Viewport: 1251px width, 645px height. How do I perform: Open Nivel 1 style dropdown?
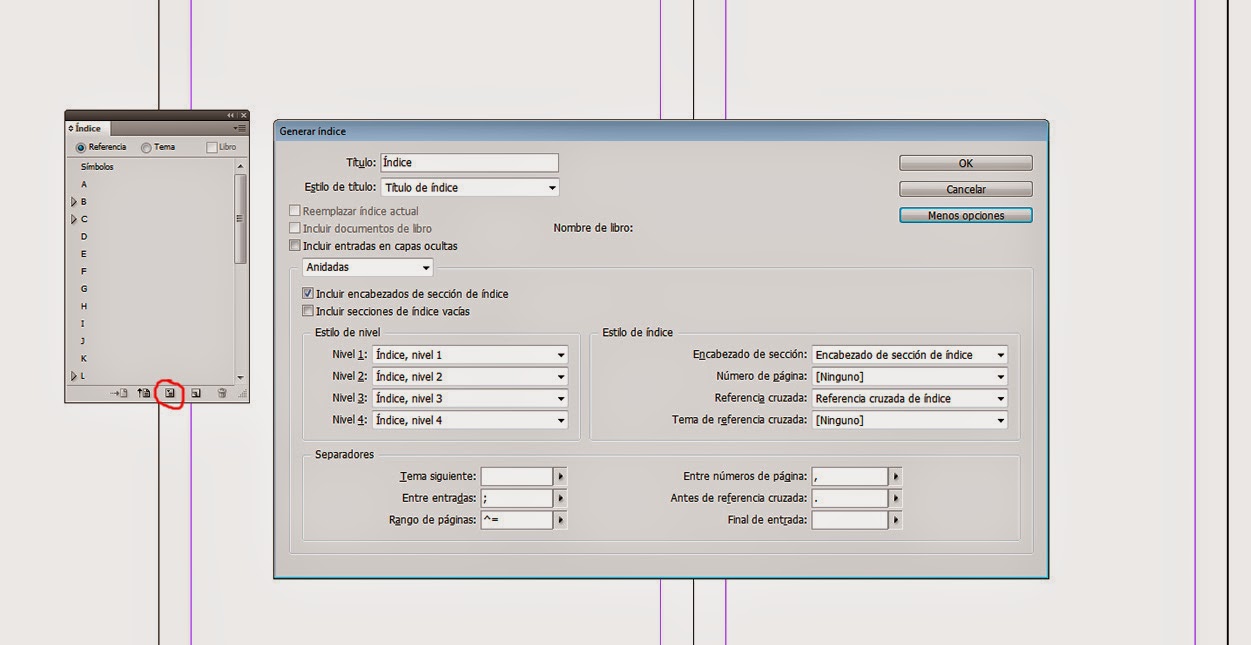(x=470, y=355)
